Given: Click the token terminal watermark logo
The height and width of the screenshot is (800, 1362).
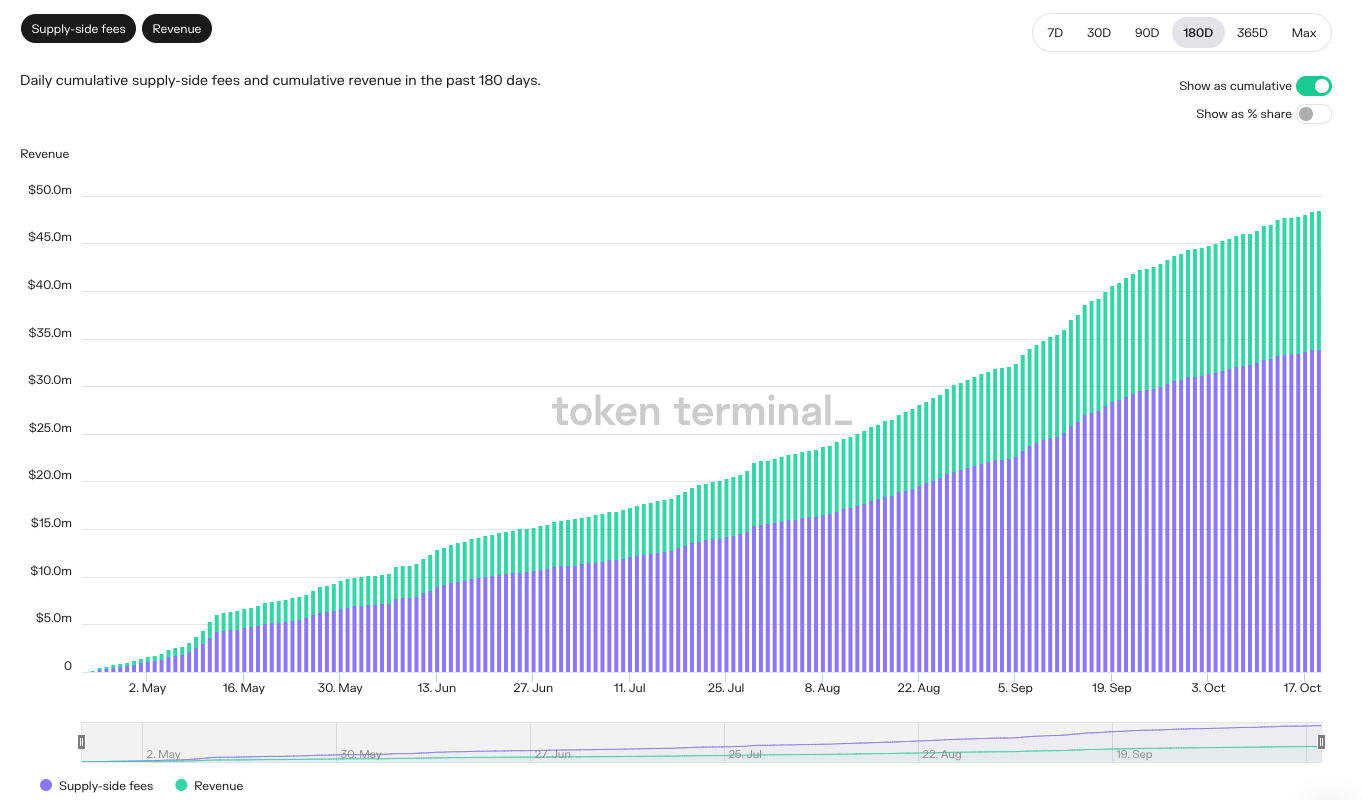Looking at the screenshot, I should pyautogui.click(x=702, y=411).
